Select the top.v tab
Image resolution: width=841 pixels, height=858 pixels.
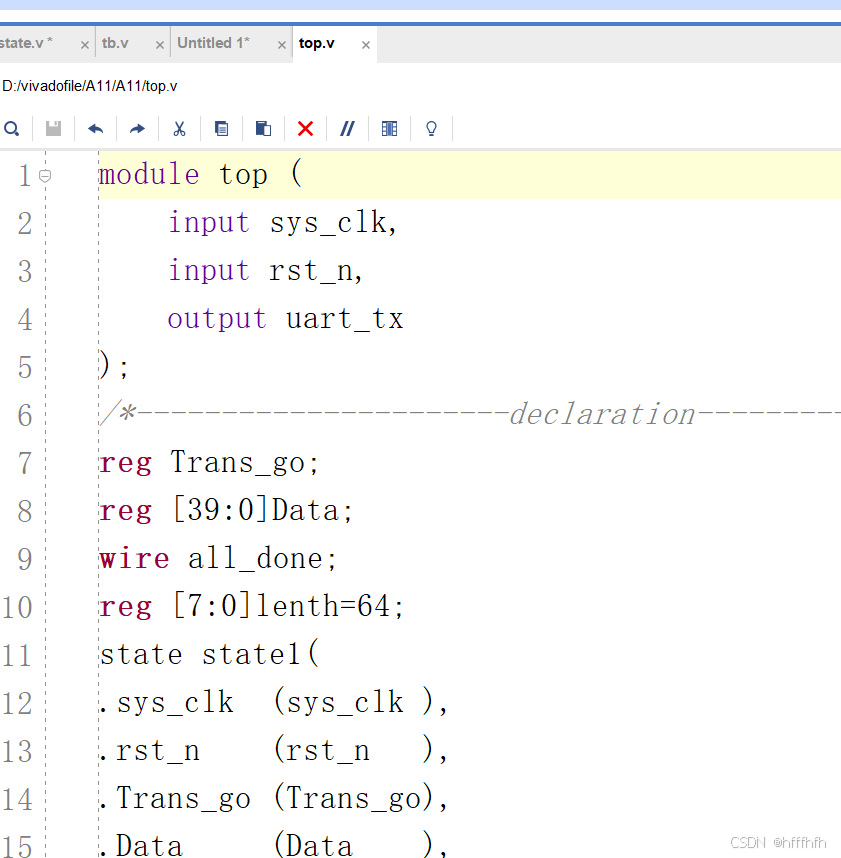(316, 43)
